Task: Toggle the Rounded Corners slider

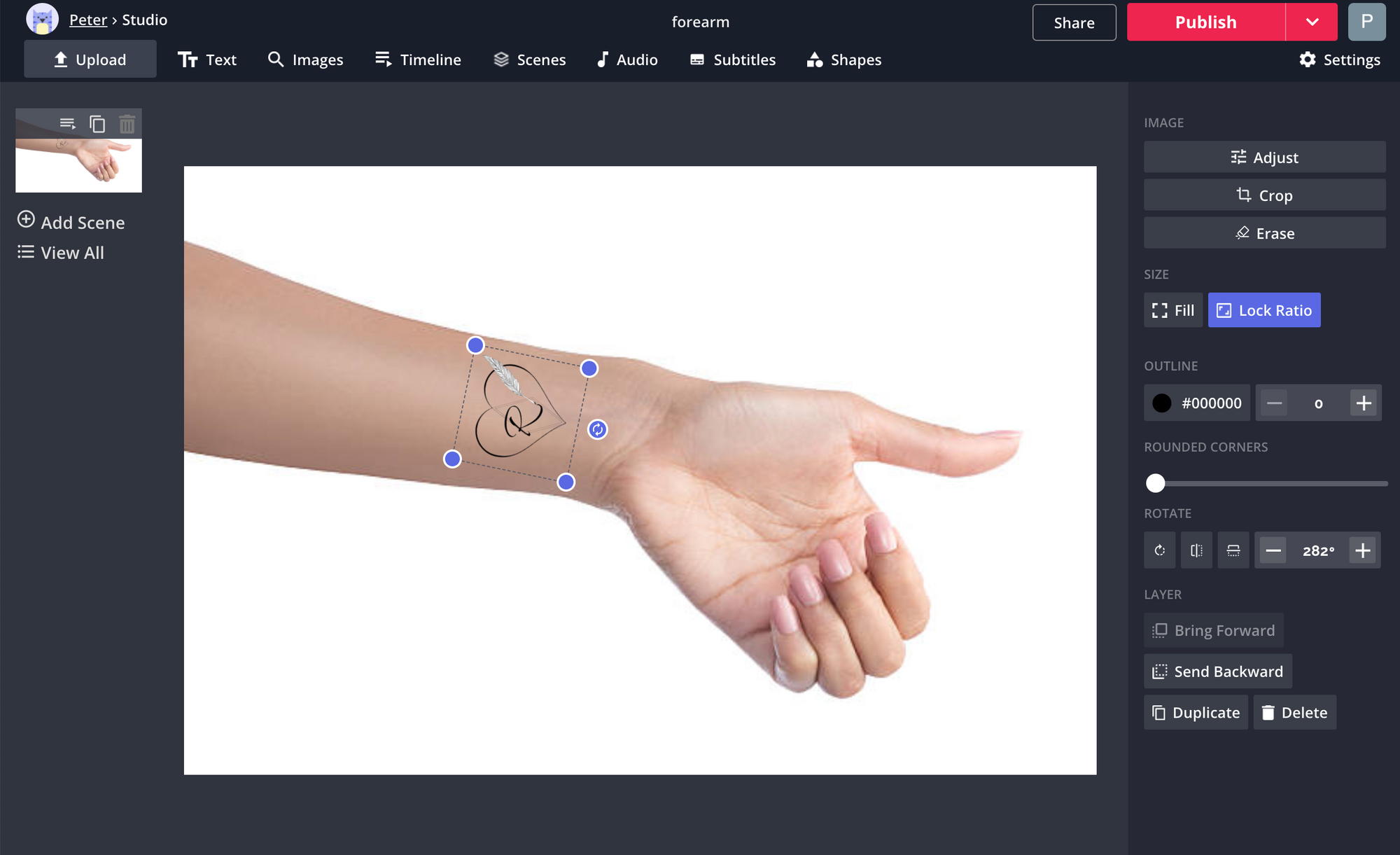Action: (x=1156, y=481)
